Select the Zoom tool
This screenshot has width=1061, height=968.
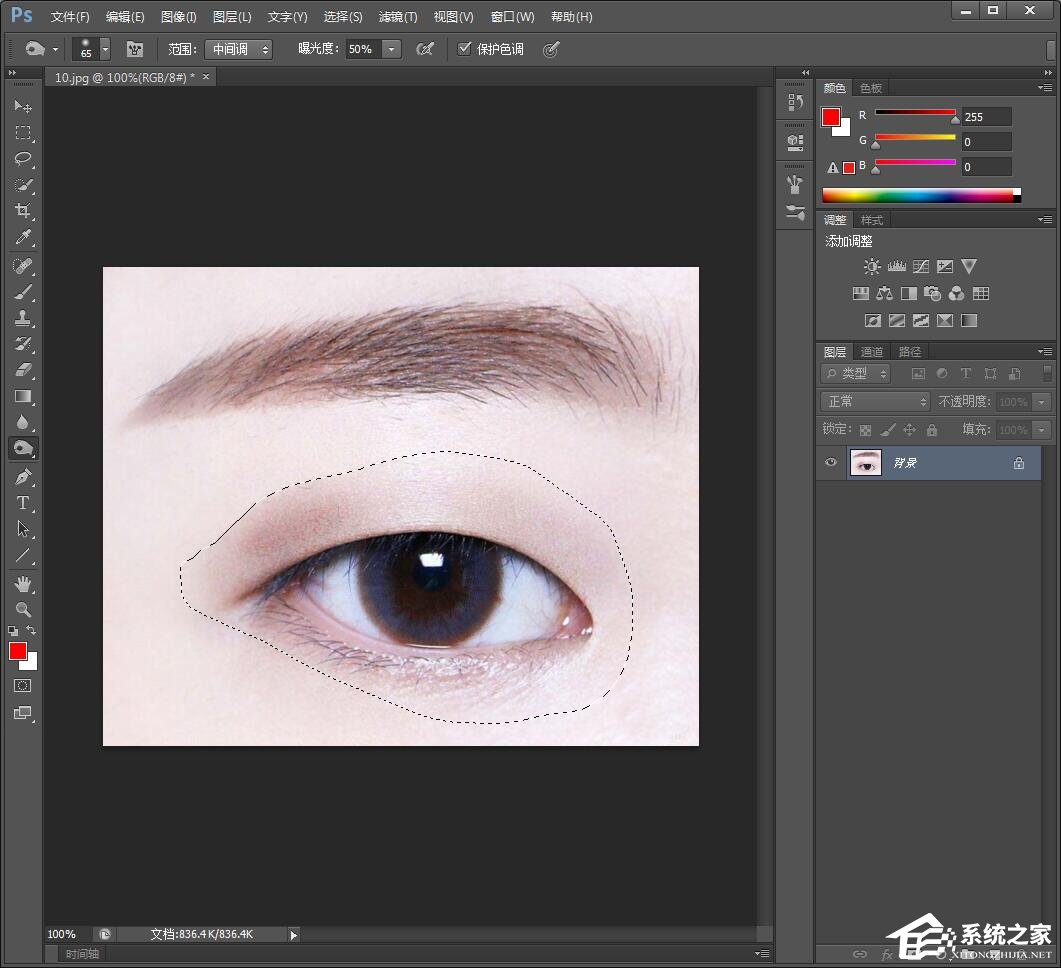coord(23,609)
